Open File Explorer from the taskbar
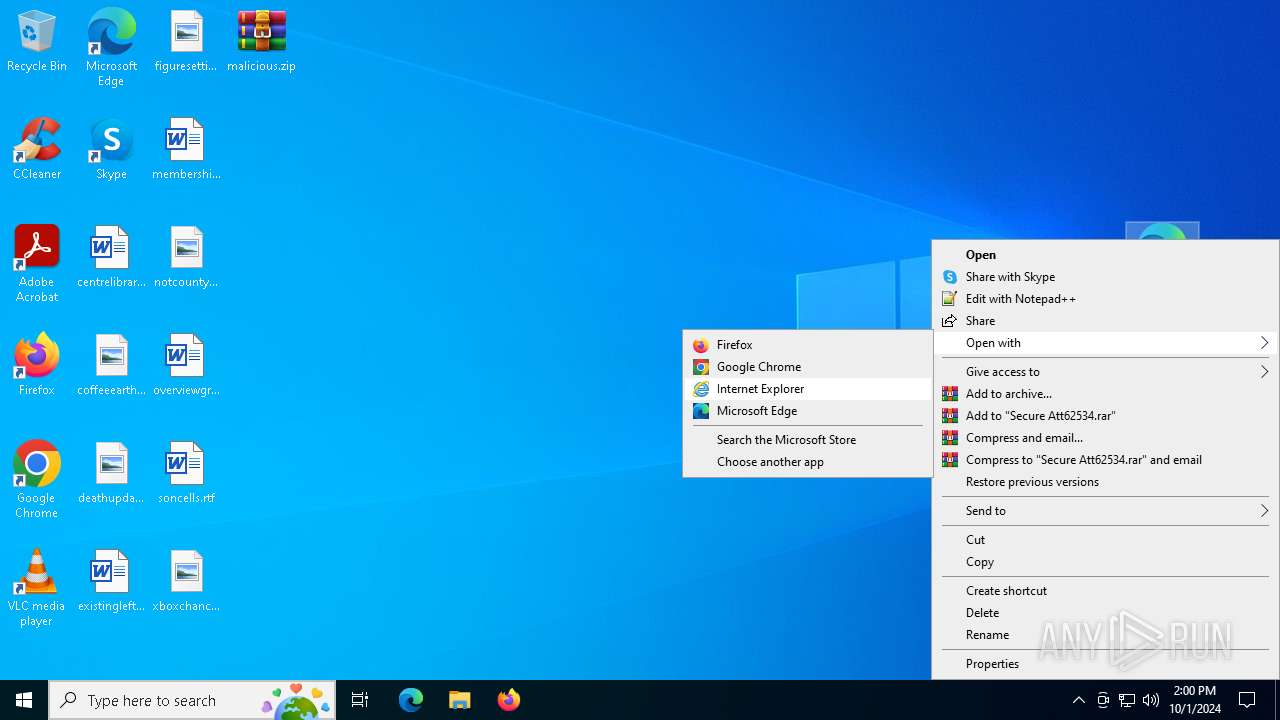 click(x=460, y=700)
